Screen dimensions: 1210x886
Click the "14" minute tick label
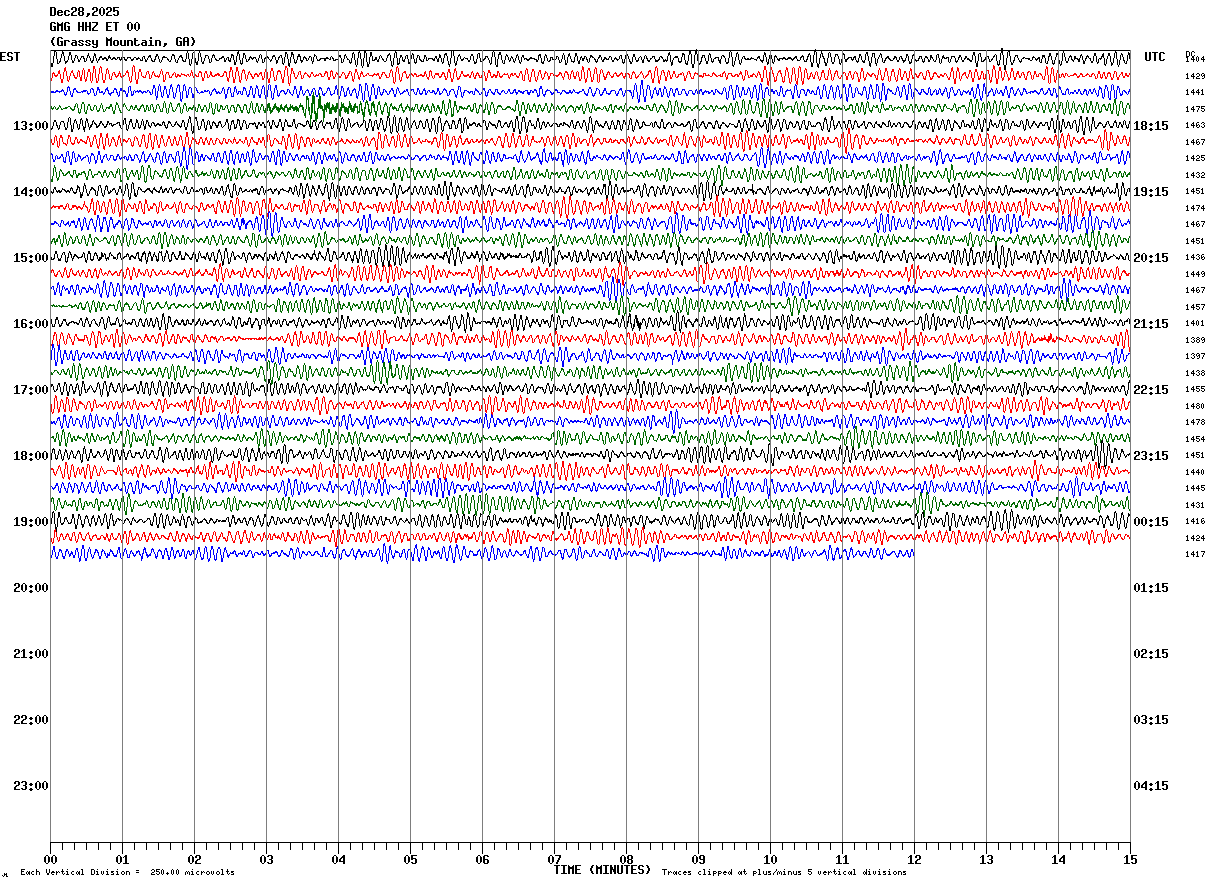point(1058,859)
